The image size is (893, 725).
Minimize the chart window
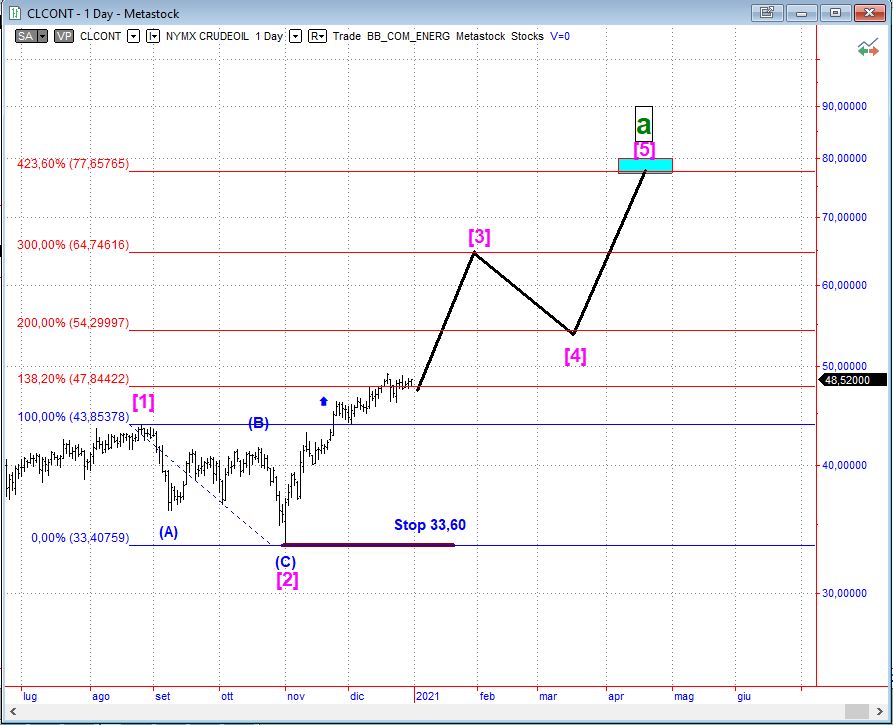pos(801,13)
